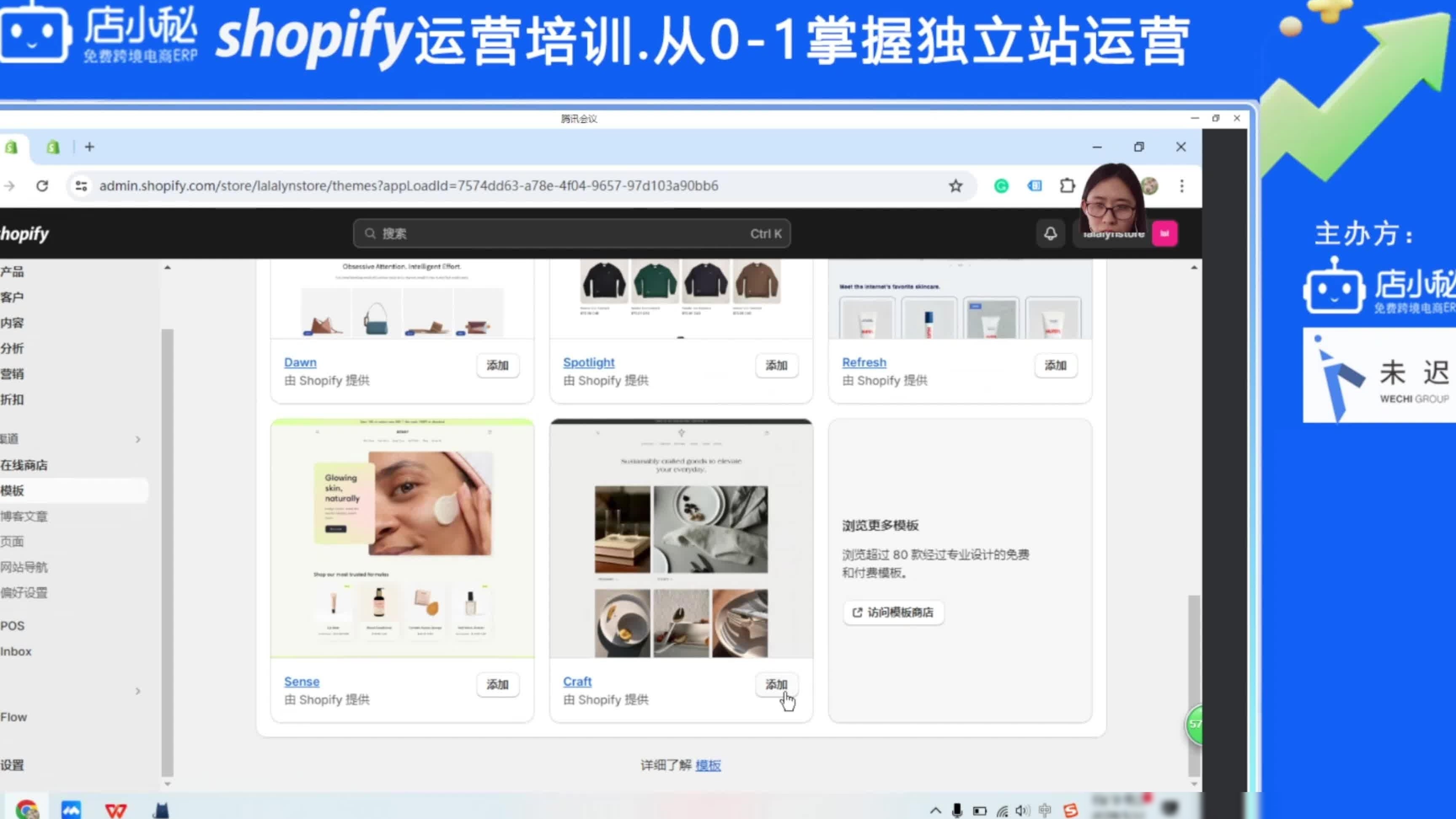The width and height of the screenshot is (1456, 819).
Task: Open the Craft theme link
Action: point(577,682)
